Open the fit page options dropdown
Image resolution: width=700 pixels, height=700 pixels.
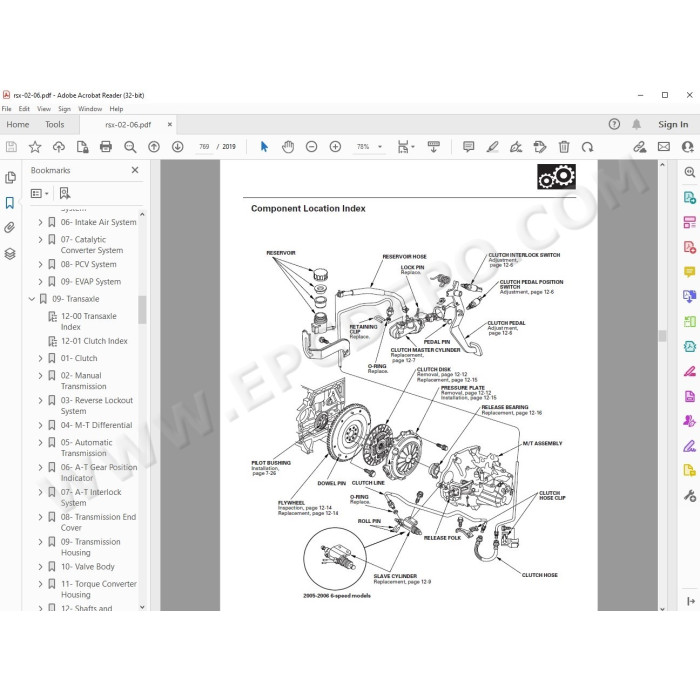(405, 146)
